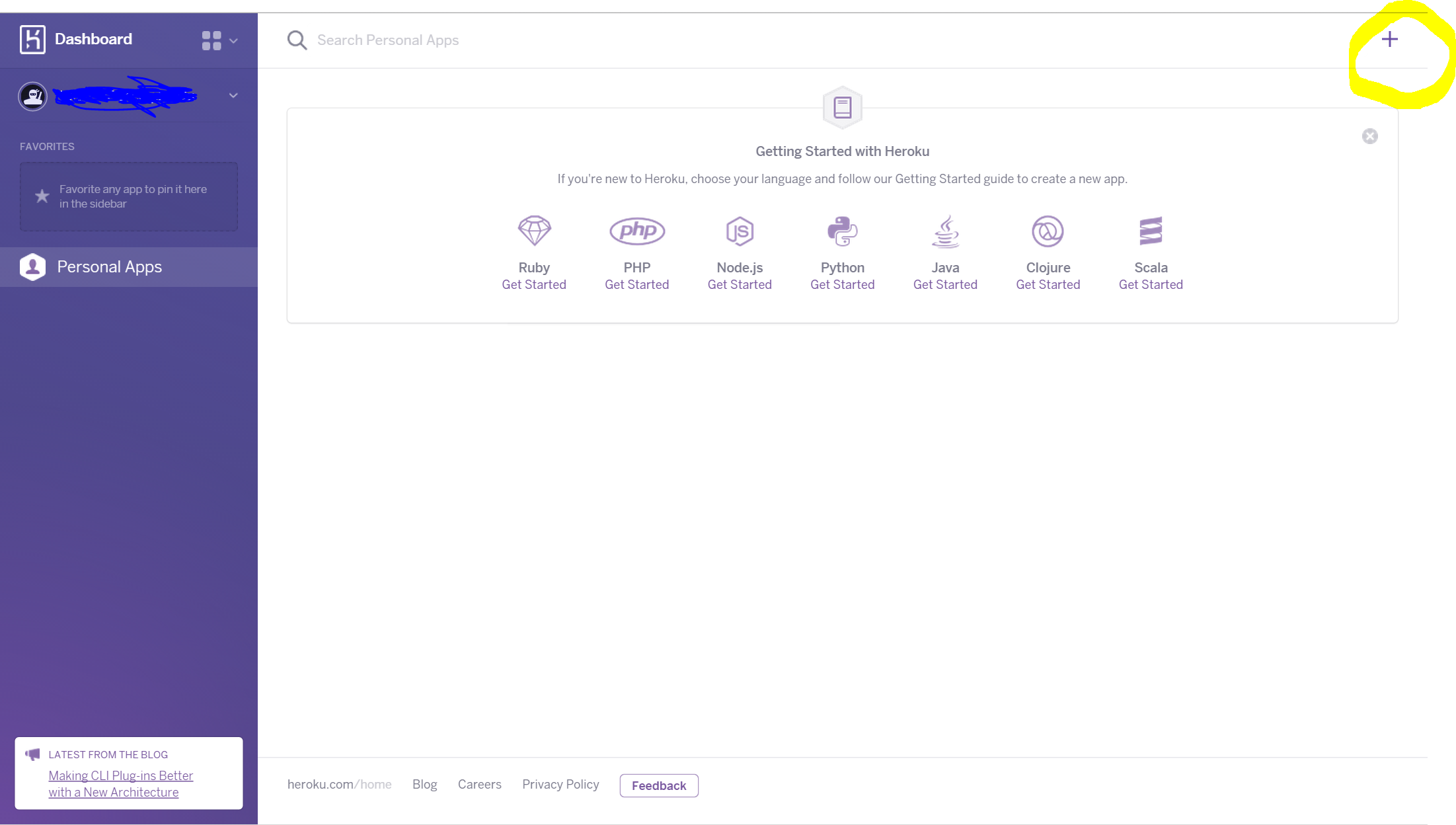
Task: Expand the account name chevron
Action: pyautogui.click(x=233, y=96)
